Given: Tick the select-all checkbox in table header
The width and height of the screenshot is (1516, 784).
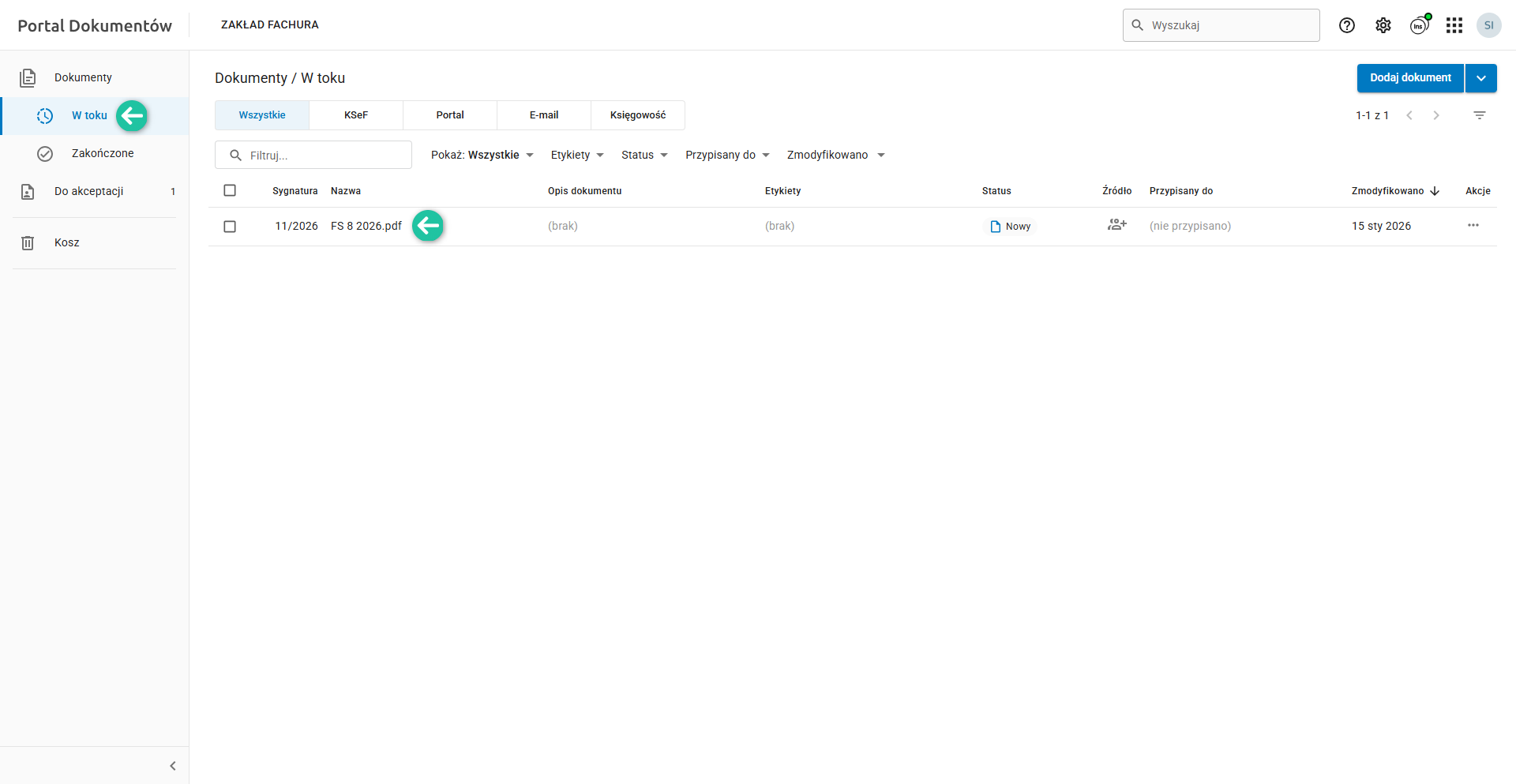Looking at the screenshot, I should [x=230, y=190].
